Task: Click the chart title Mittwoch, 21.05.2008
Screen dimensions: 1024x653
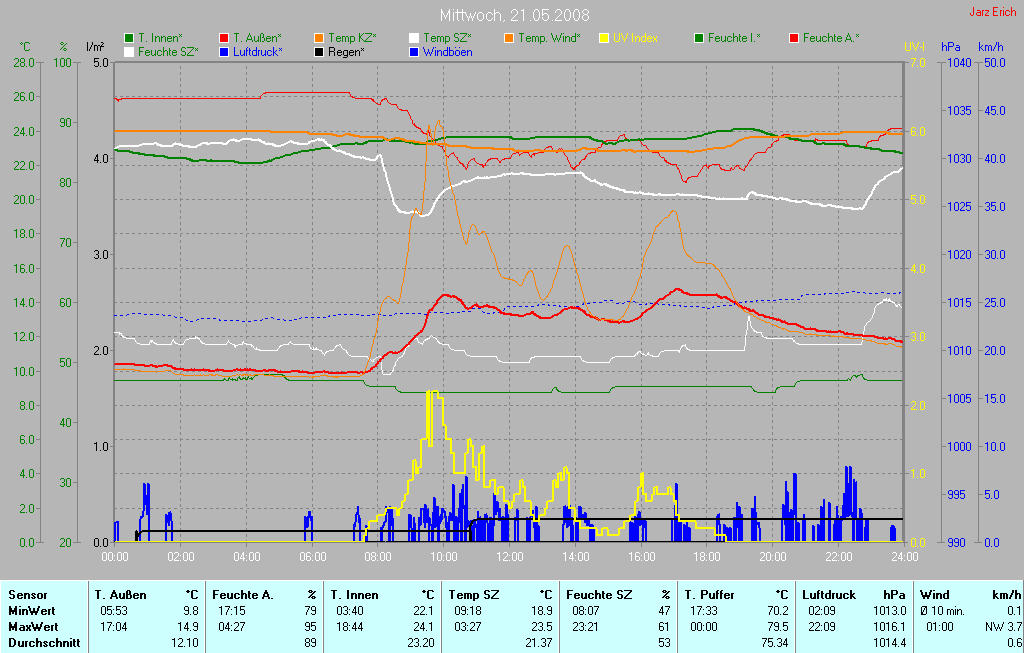Action: [515, 15]
